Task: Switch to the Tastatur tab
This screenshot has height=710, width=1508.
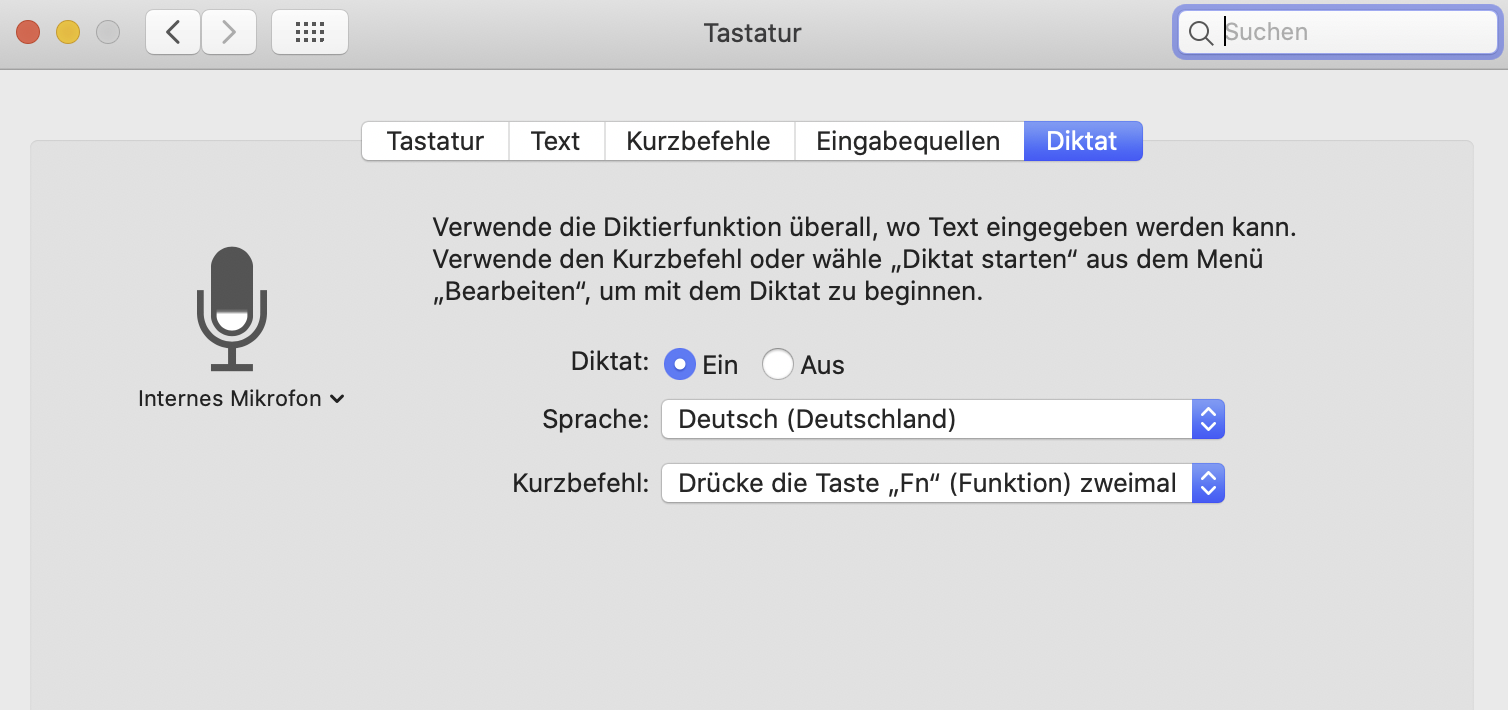Action: click(435, 141)
